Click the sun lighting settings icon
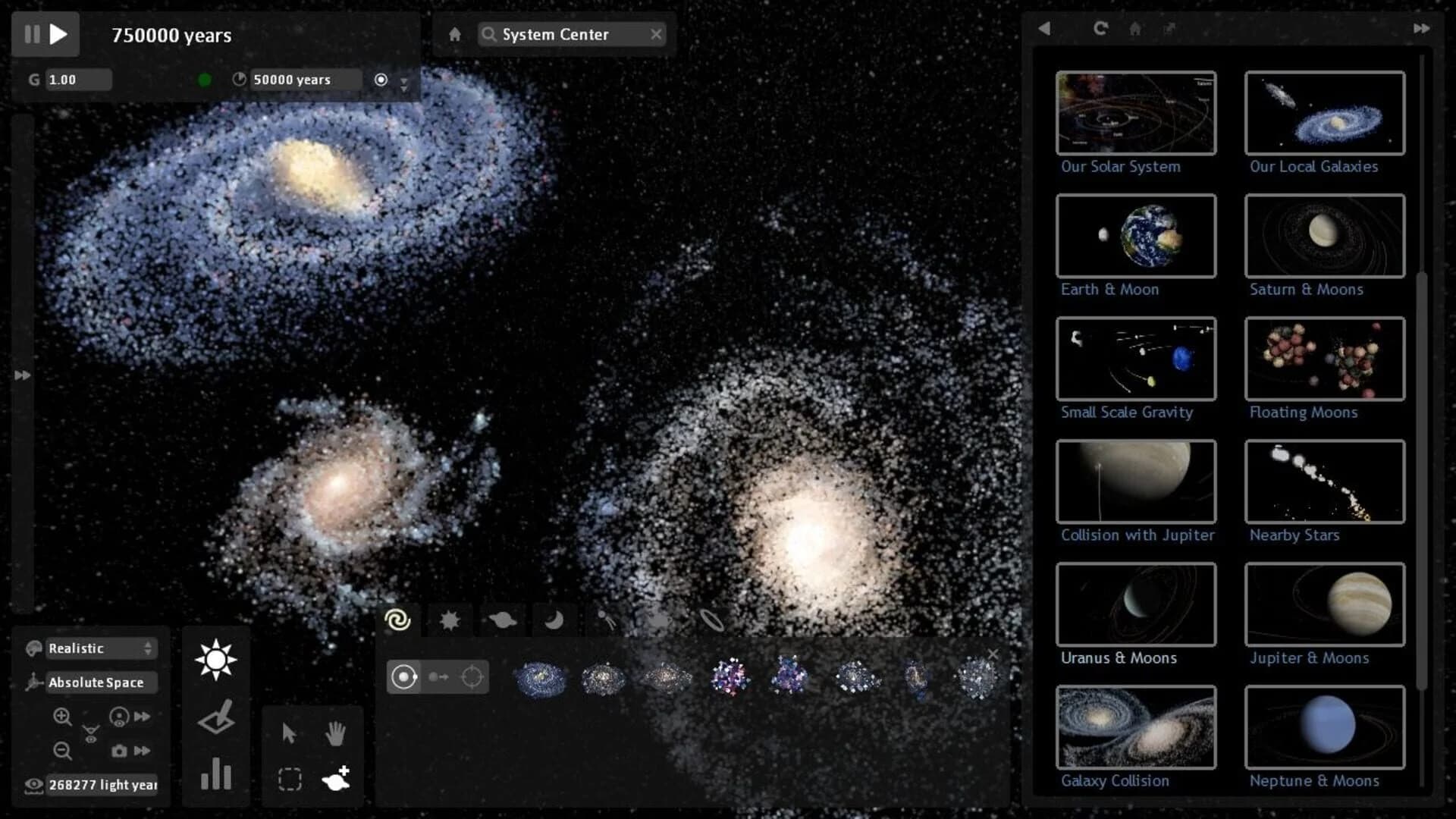The height and width of the screenshot is (819, 1456). click(x=215, y=658)
